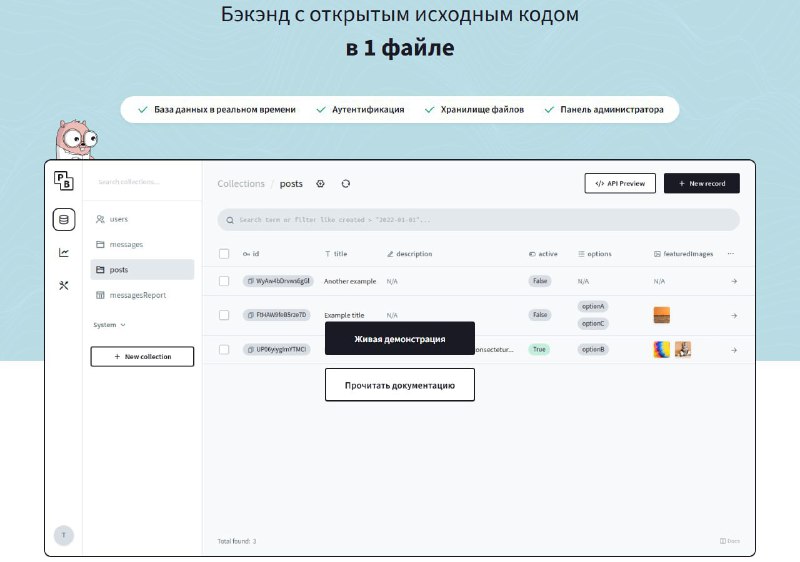Image resolution: width=800 pixels, height=562 pixels.
Task: Sort by the title column header
Action: (x=336, y=253)
